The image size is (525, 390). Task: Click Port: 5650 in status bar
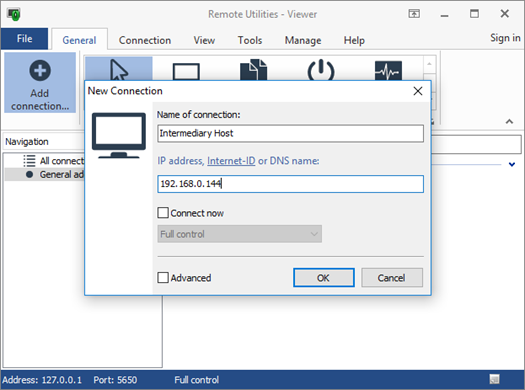click(x=115, y=380)
